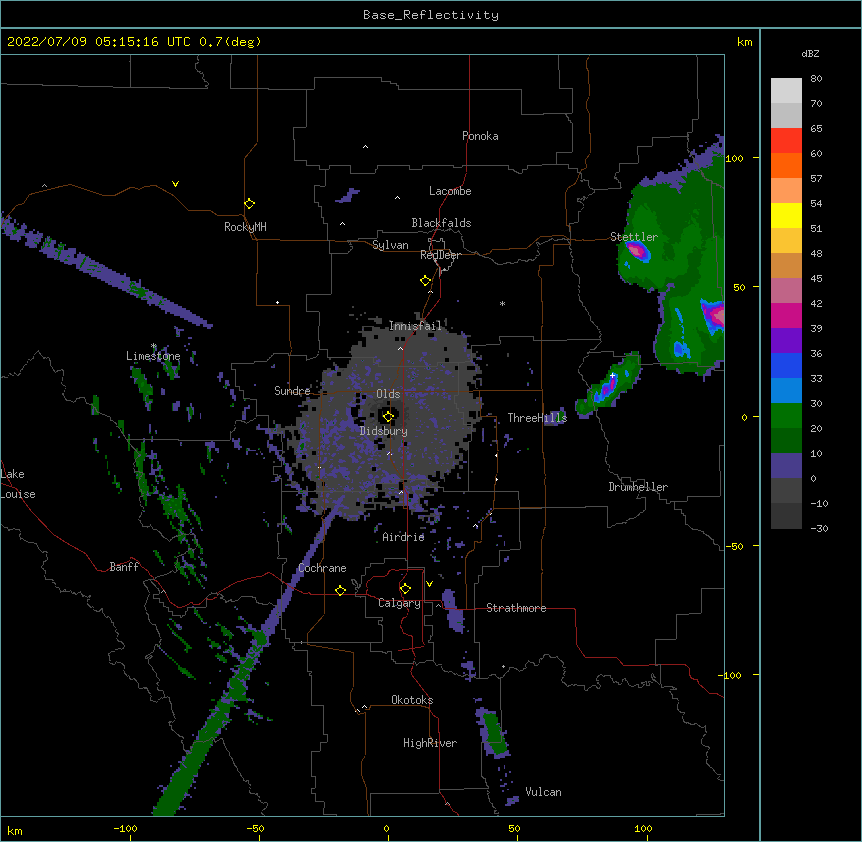Pick the bright yellow 51-54 dBZ swatch
The height and width of the screenshot is (842, 862).
coord(786,215)
